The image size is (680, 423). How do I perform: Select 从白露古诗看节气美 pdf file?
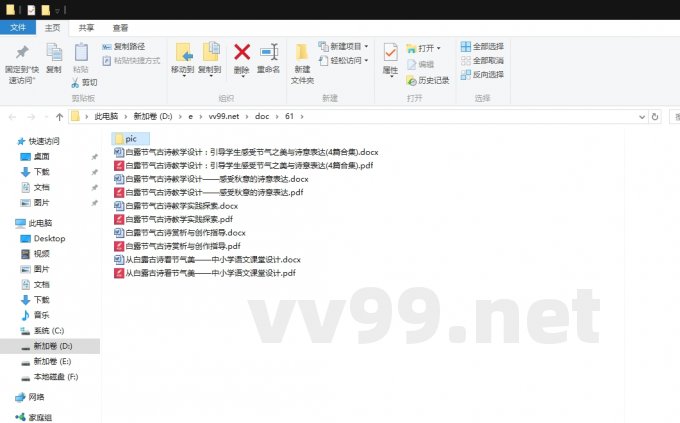coord(205,273)
